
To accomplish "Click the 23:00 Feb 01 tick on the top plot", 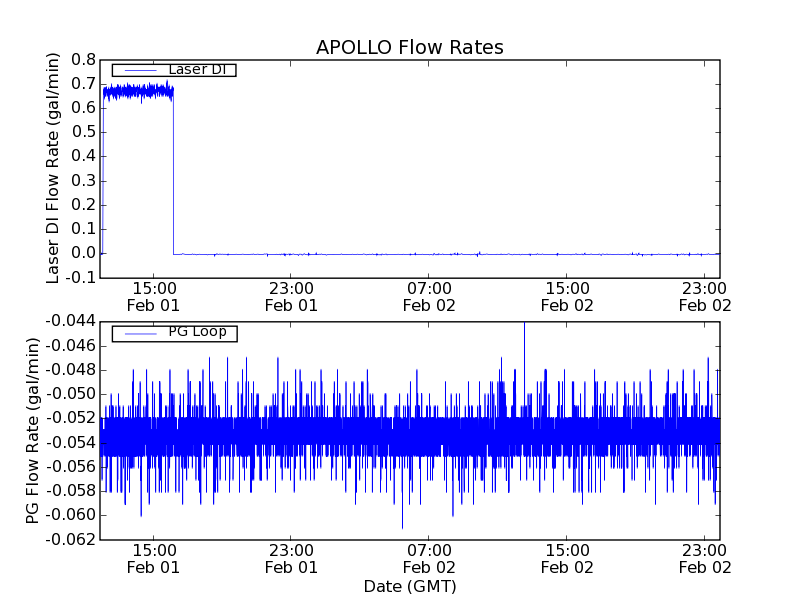I will click(x=291, y=296).
